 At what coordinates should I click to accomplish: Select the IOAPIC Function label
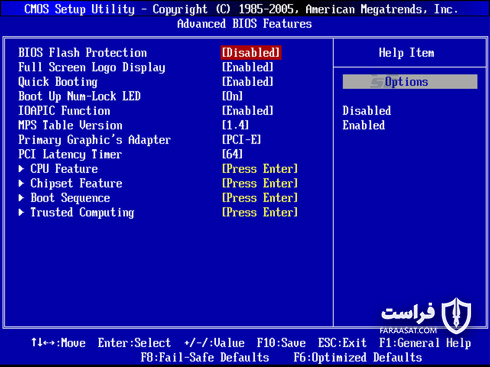[x=64, y=111]
